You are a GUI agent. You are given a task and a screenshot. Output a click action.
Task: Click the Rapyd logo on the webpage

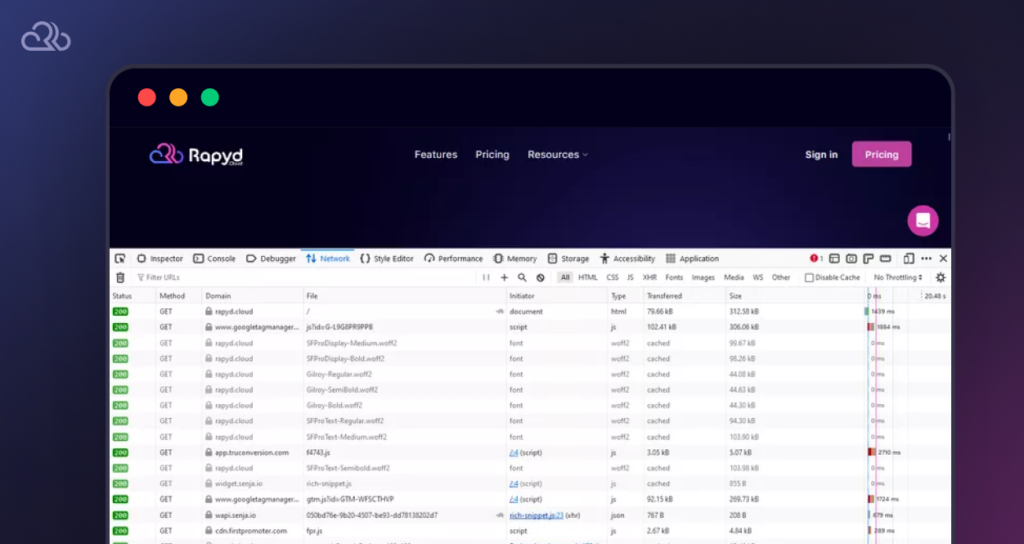[196, 155]
